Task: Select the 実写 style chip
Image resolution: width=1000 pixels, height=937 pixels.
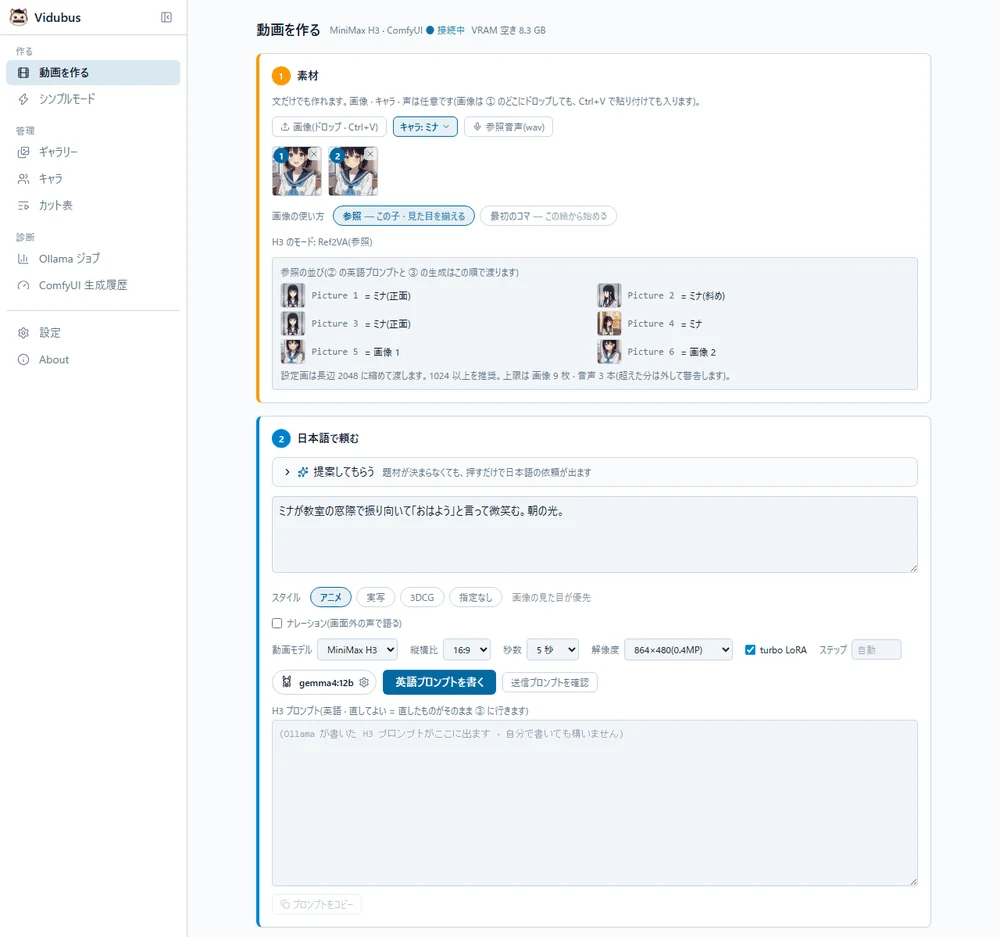Action: [376, 598]
